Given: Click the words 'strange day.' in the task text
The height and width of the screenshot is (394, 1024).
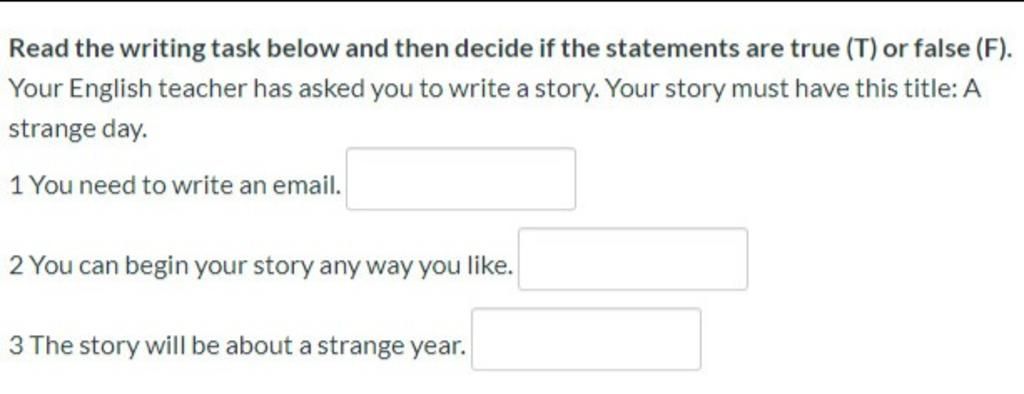Looking at the screenshot, I should pos(78,130).
